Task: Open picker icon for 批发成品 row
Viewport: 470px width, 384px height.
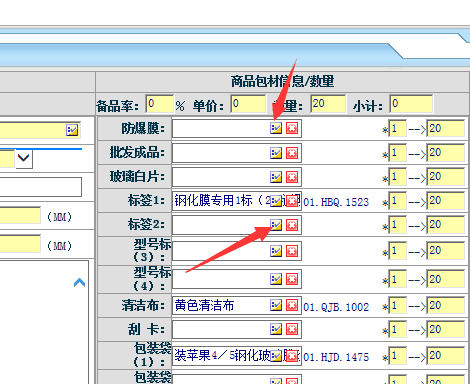Action: point(276,153)
